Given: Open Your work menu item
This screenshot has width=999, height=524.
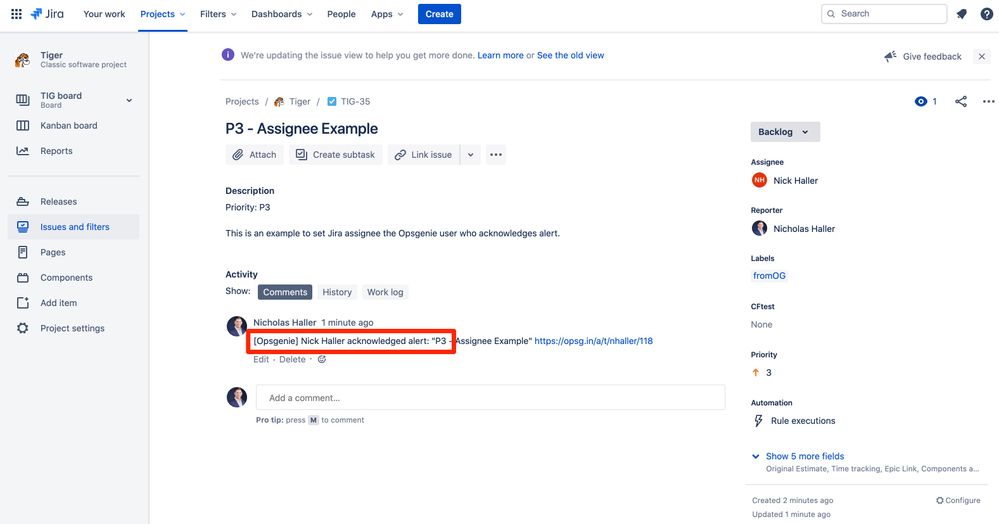Looking at the screenshot, I should (x=104, y=14).
